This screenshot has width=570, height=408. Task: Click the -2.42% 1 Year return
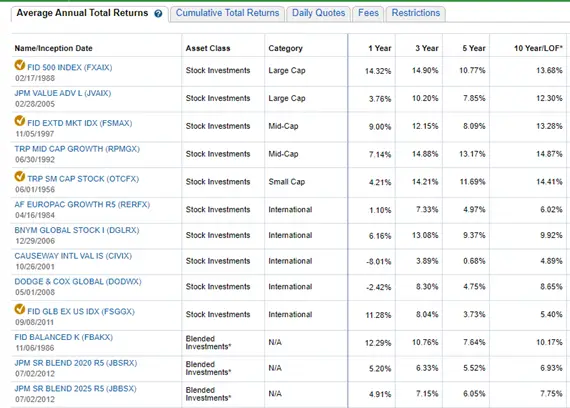[379, 287]
